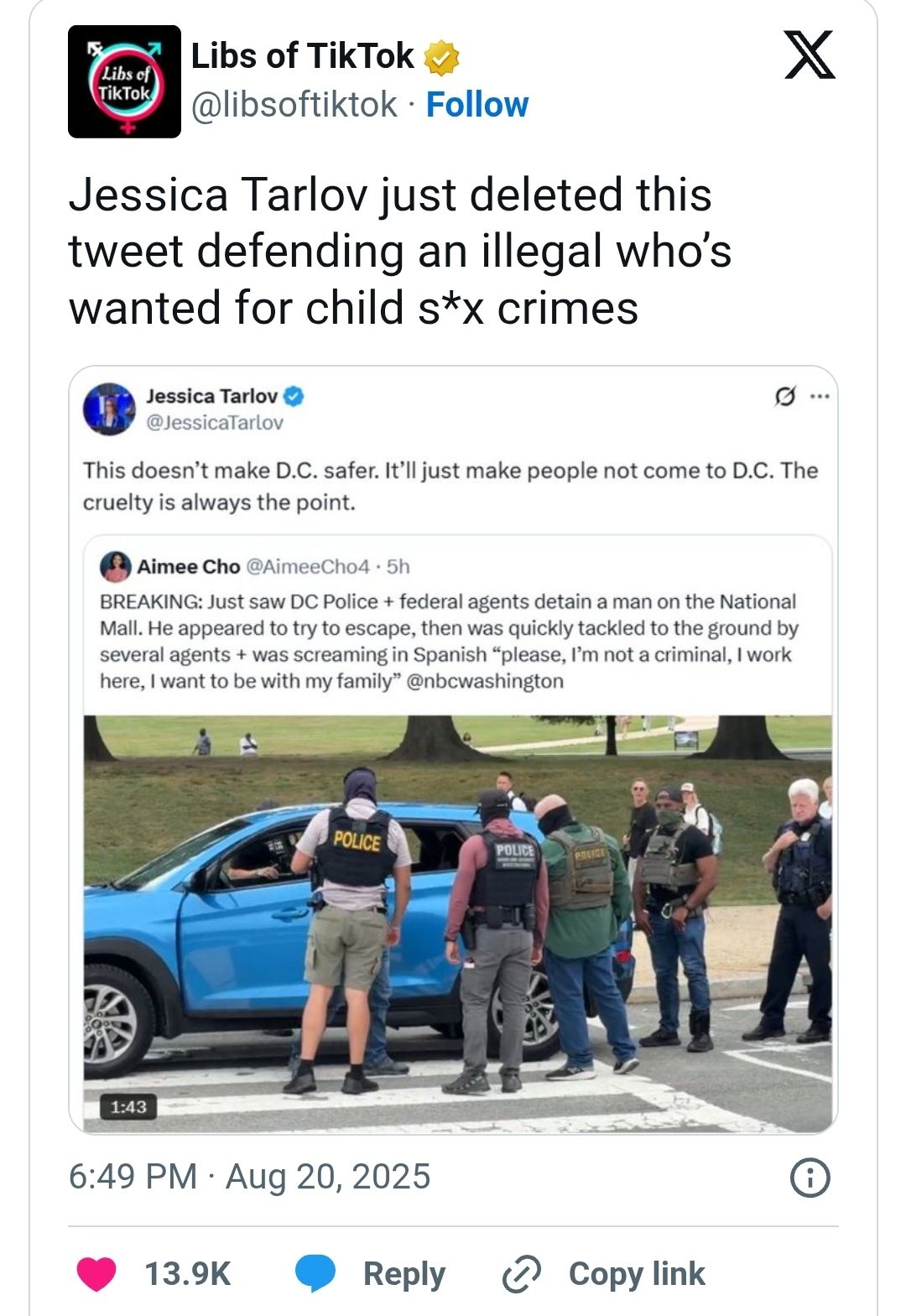Click Jessica Tarlov's profile picture
The image size is (906, 1316).
[109, 409]
